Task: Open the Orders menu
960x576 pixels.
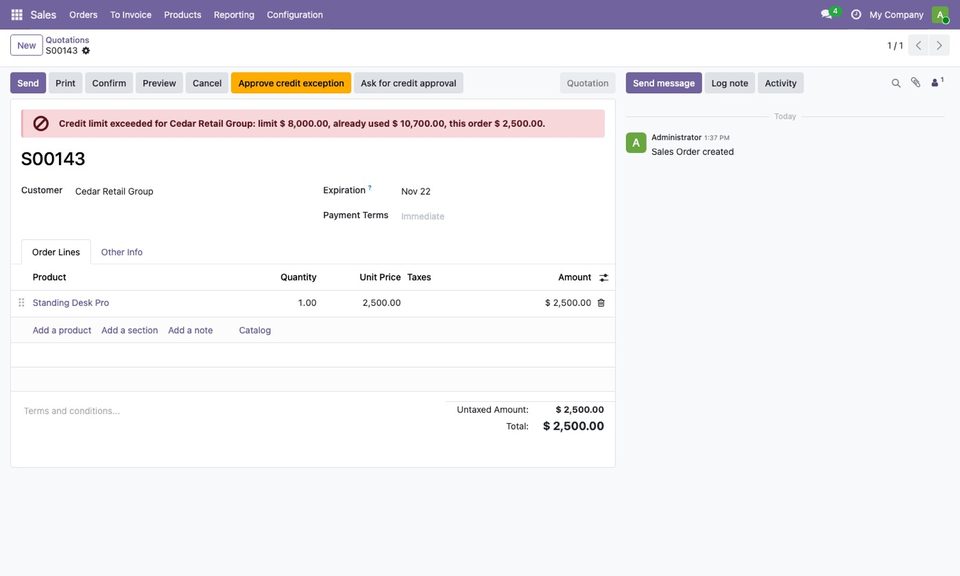Action: [83, 15]
